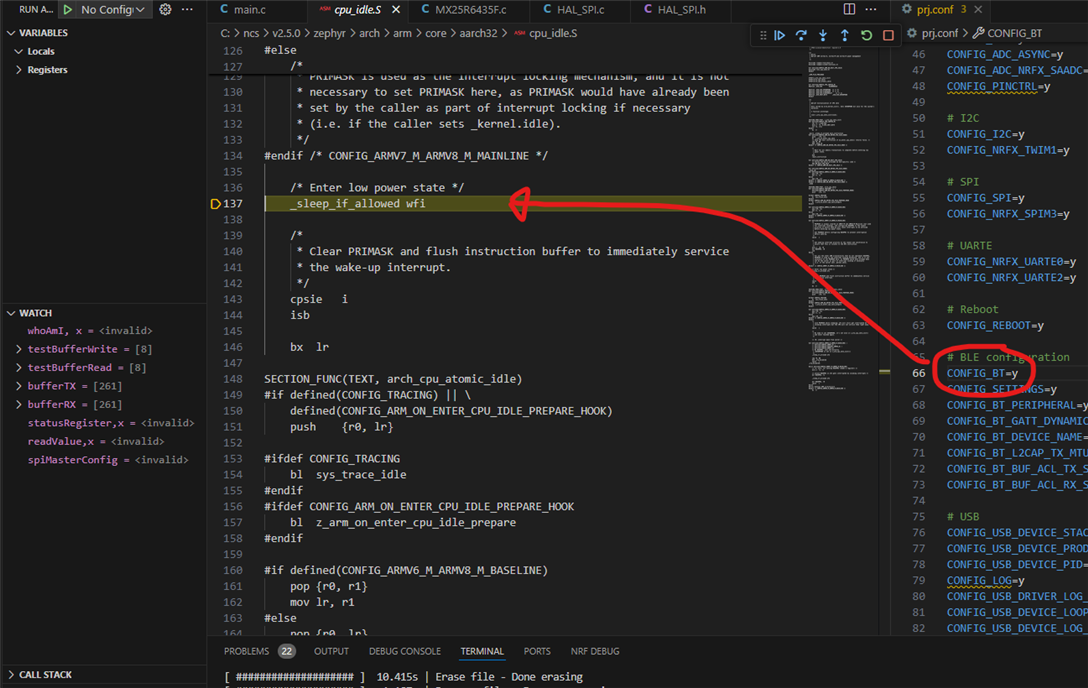Open the PROBLEMS panel tab
Screen dimensions: 1088x688
[246, 651]
